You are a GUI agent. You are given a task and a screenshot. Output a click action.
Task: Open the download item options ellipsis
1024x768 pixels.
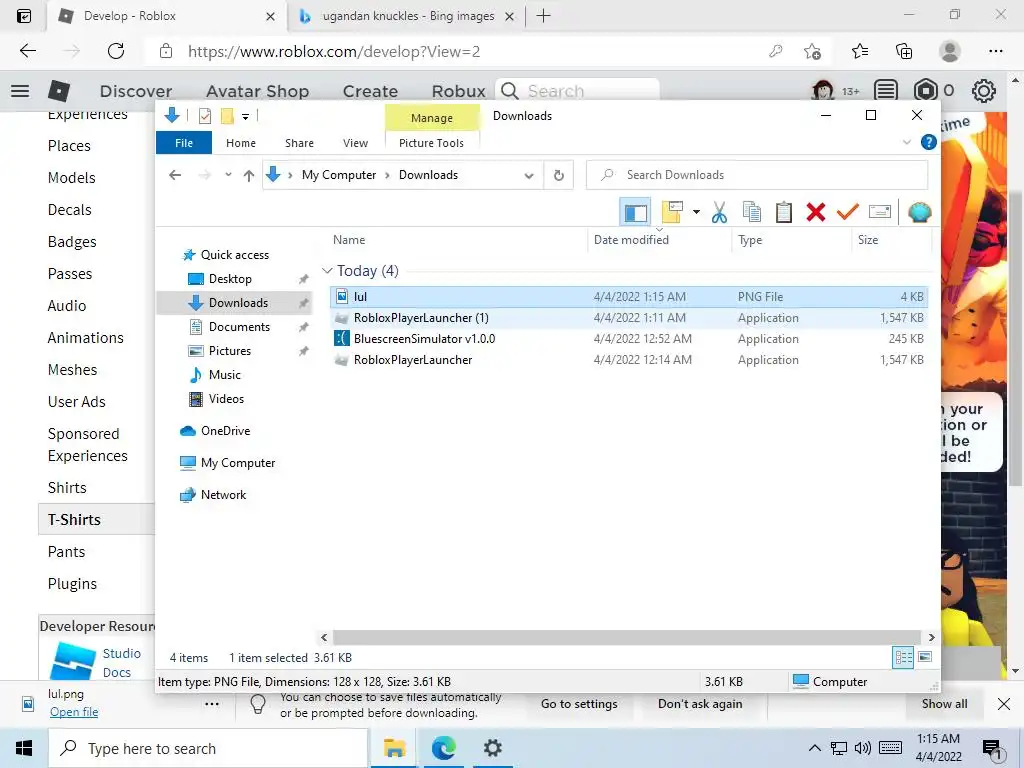pyautogui.click(x=212, y=704)
